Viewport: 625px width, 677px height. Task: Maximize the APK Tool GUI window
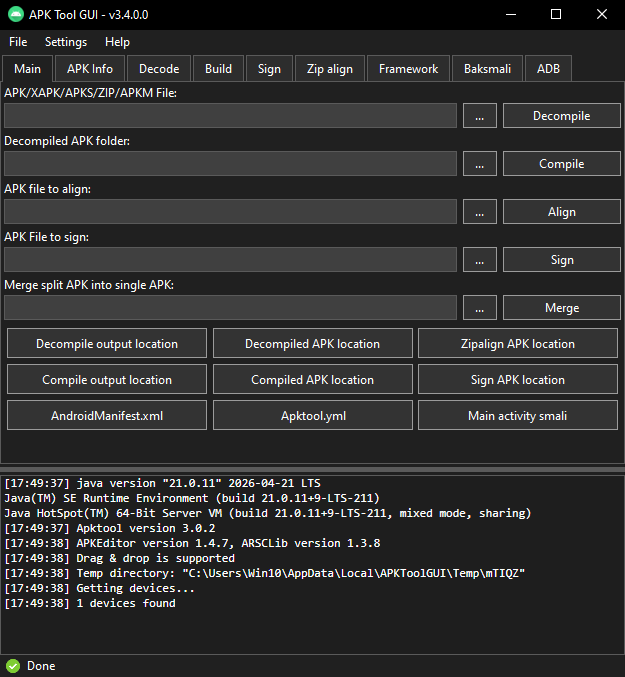coord(556,14)
